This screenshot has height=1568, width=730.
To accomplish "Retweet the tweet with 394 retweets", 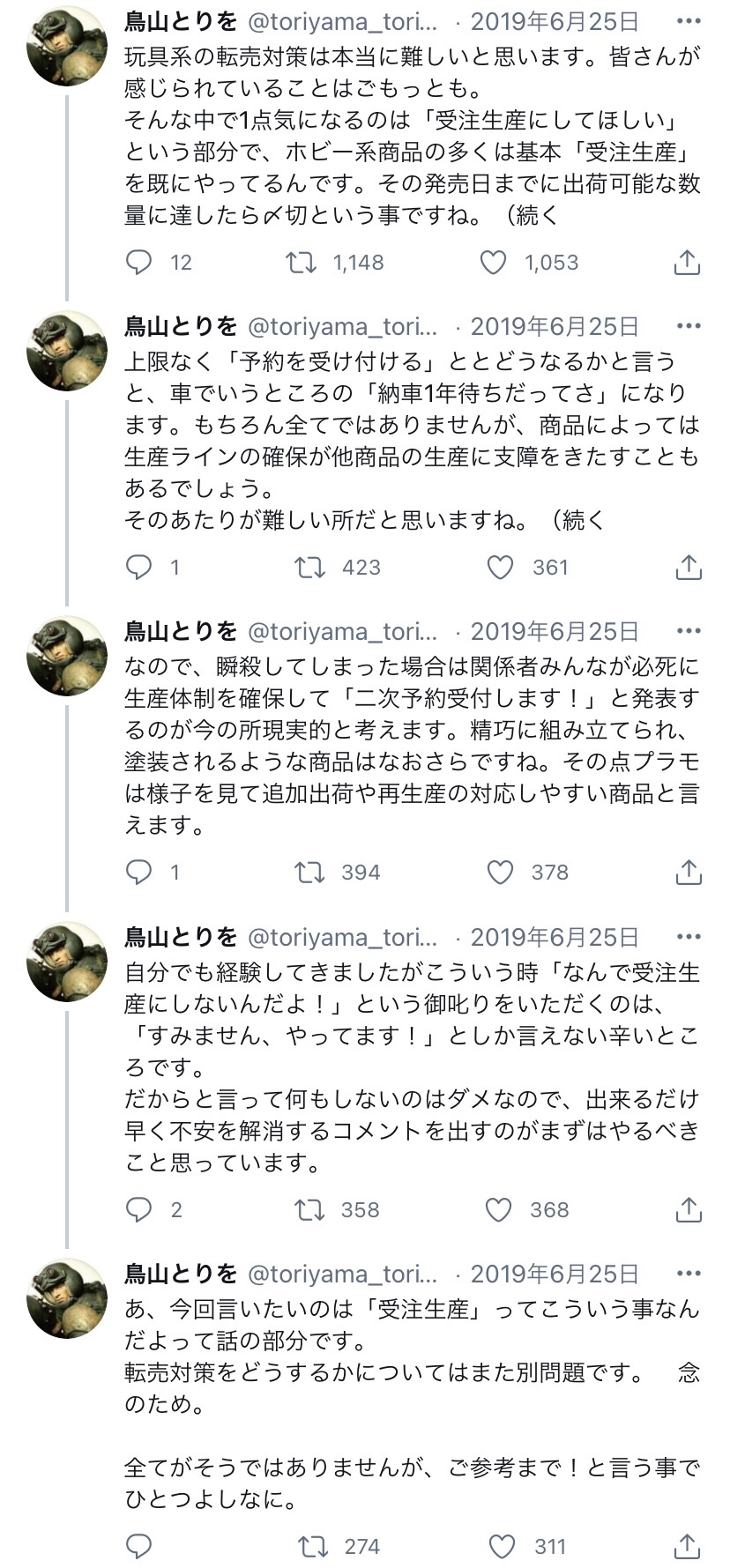I will [309, 872].
